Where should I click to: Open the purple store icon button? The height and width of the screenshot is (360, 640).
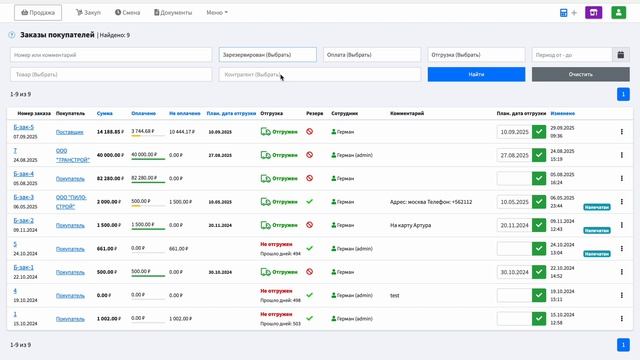(593, 13)
